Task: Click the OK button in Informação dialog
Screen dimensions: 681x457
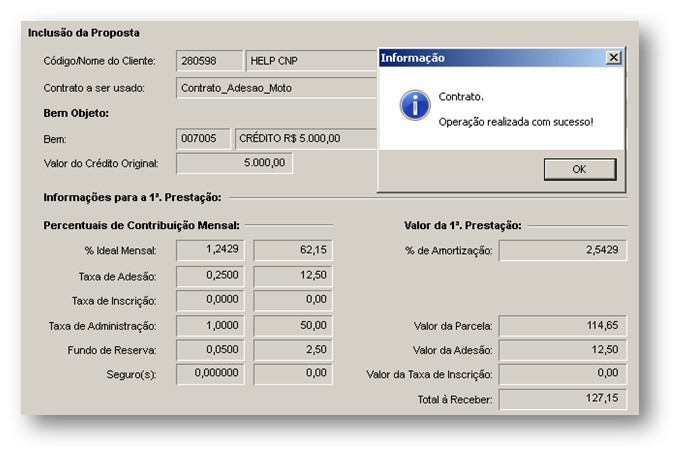Action: [x=580, y=169]
